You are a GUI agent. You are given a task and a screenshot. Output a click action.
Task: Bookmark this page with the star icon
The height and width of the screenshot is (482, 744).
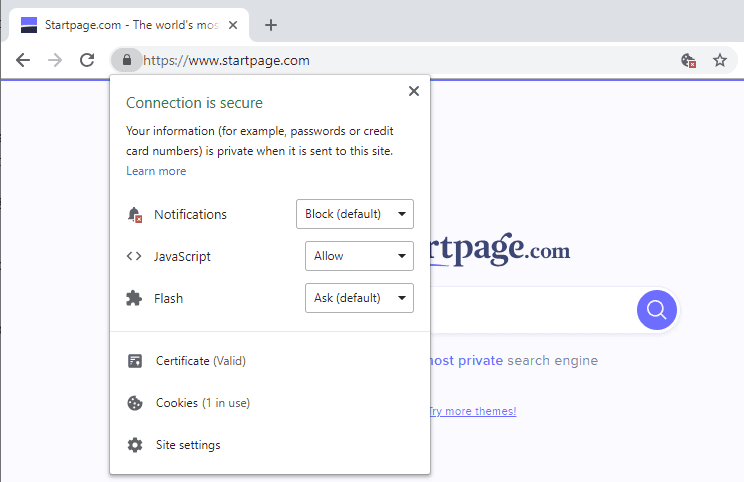click(x=720, y=60)
